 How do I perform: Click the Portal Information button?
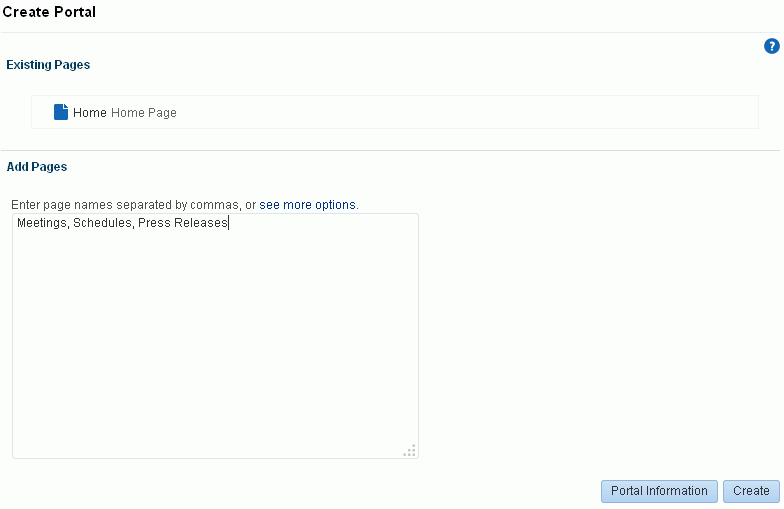659,491
